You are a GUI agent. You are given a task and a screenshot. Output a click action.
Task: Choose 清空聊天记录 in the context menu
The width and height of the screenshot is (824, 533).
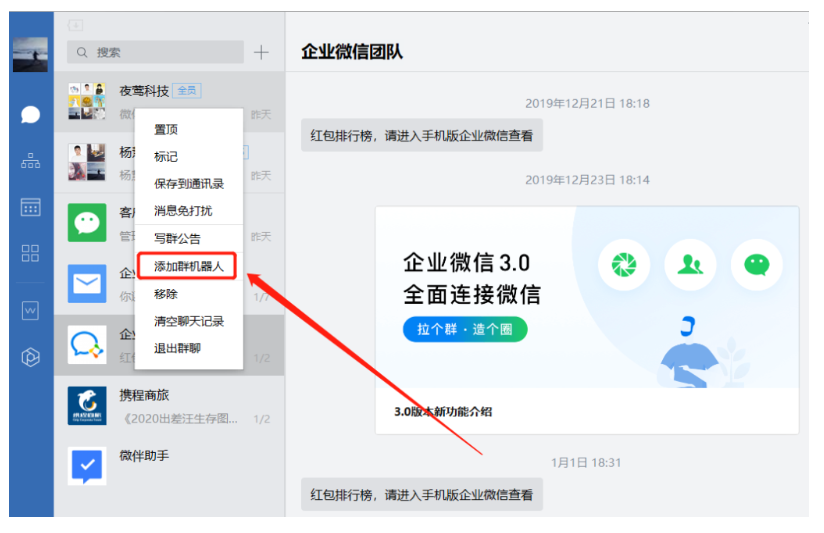pos(189,321)
